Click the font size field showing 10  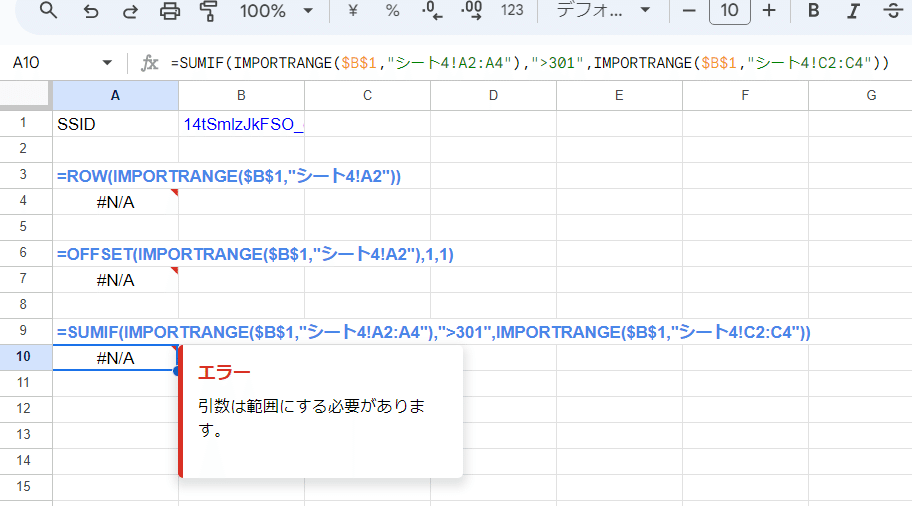pos(729,10)
